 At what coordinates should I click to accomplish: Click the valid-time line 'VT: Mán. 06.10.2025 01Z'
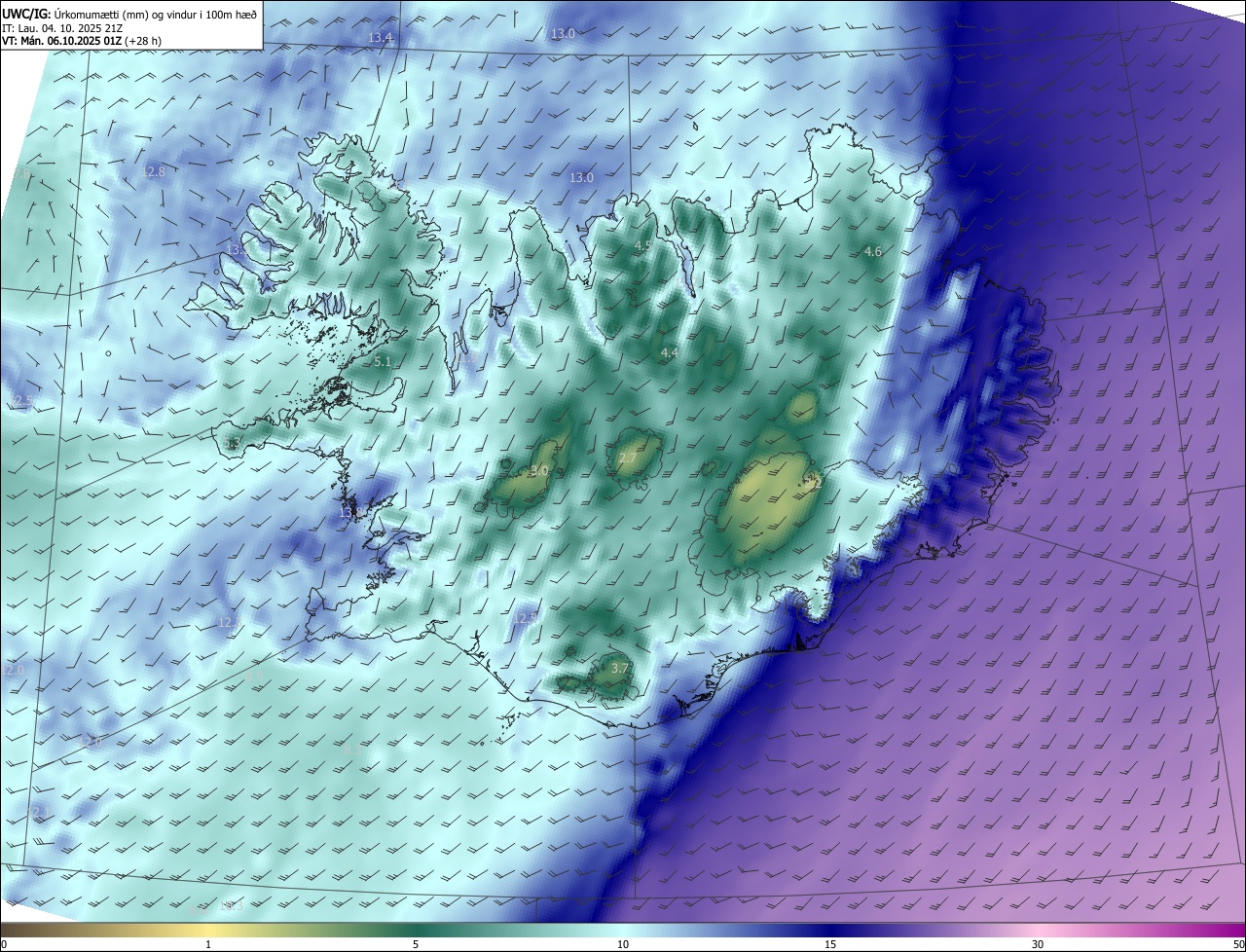(61, 41)
